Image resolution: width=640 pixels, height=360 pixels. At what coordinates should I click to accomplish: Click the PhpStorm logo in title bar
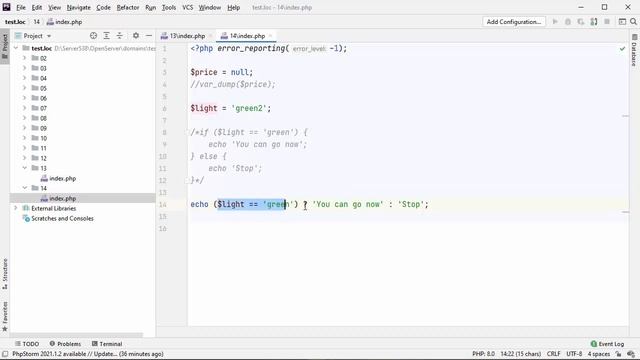[6, 7]
